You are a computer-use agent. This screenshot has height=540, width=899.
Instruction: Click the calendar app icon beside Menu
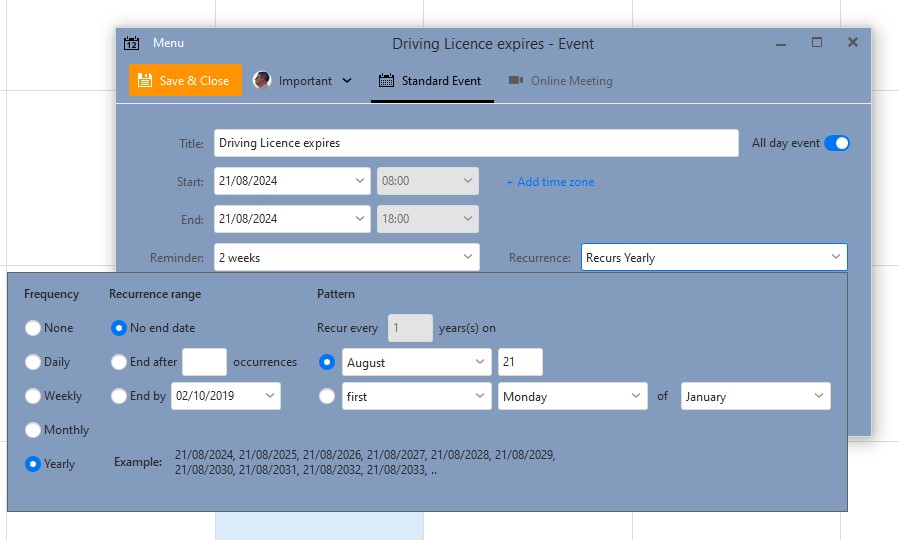pos(131,43)
